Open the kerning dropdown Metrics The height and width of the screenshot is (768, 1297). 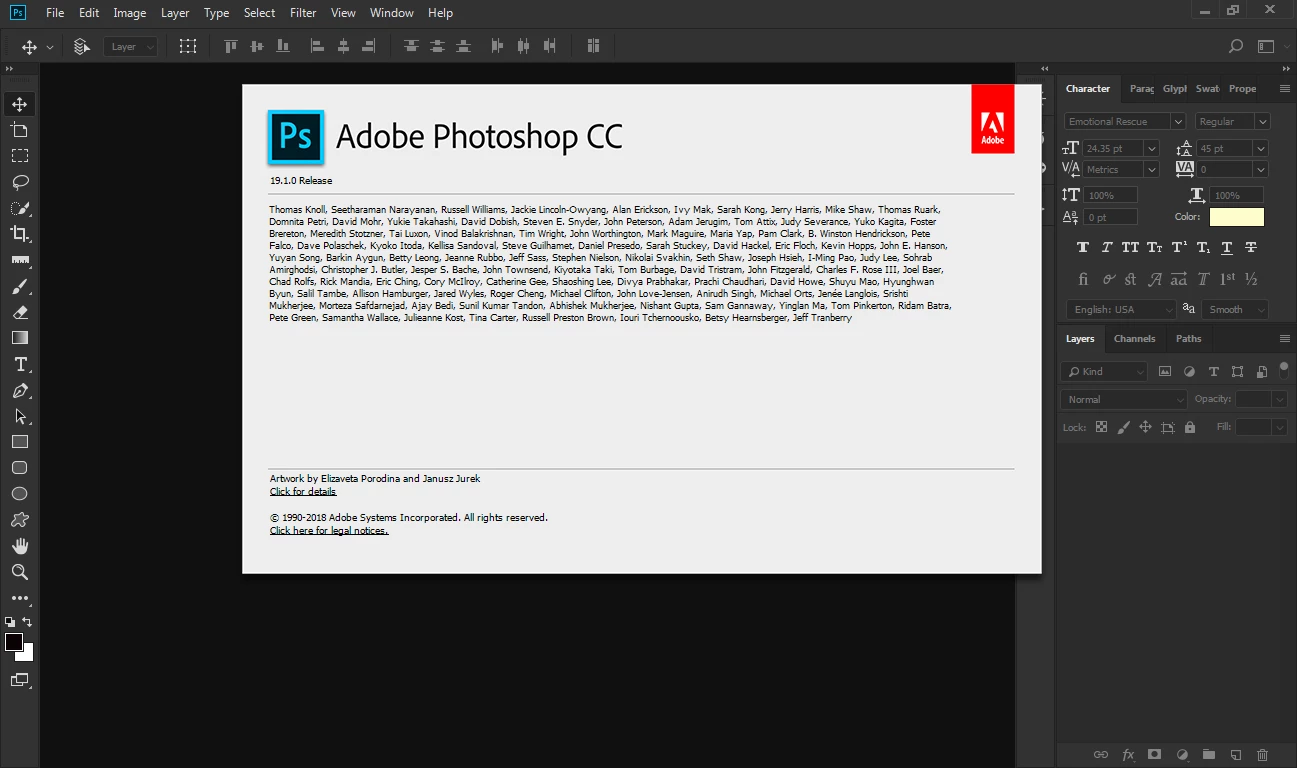pyautogui.click(x=1120, y=170)
